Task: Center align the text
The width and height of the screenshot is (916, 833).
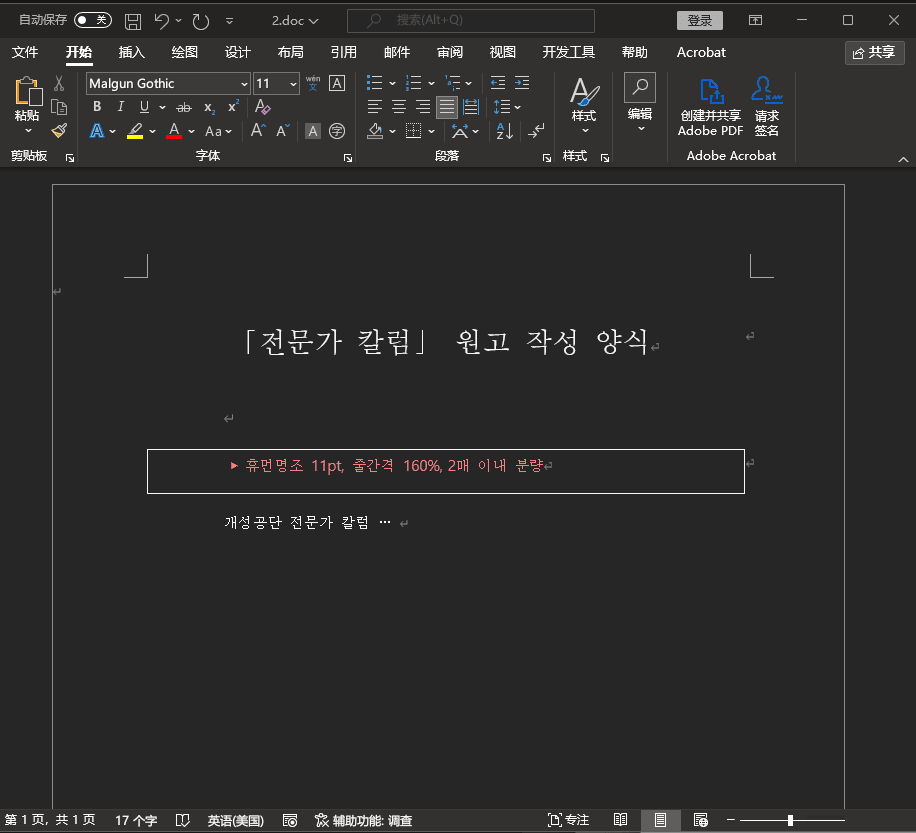Action: pyautogui.click(x=399, y=107)
